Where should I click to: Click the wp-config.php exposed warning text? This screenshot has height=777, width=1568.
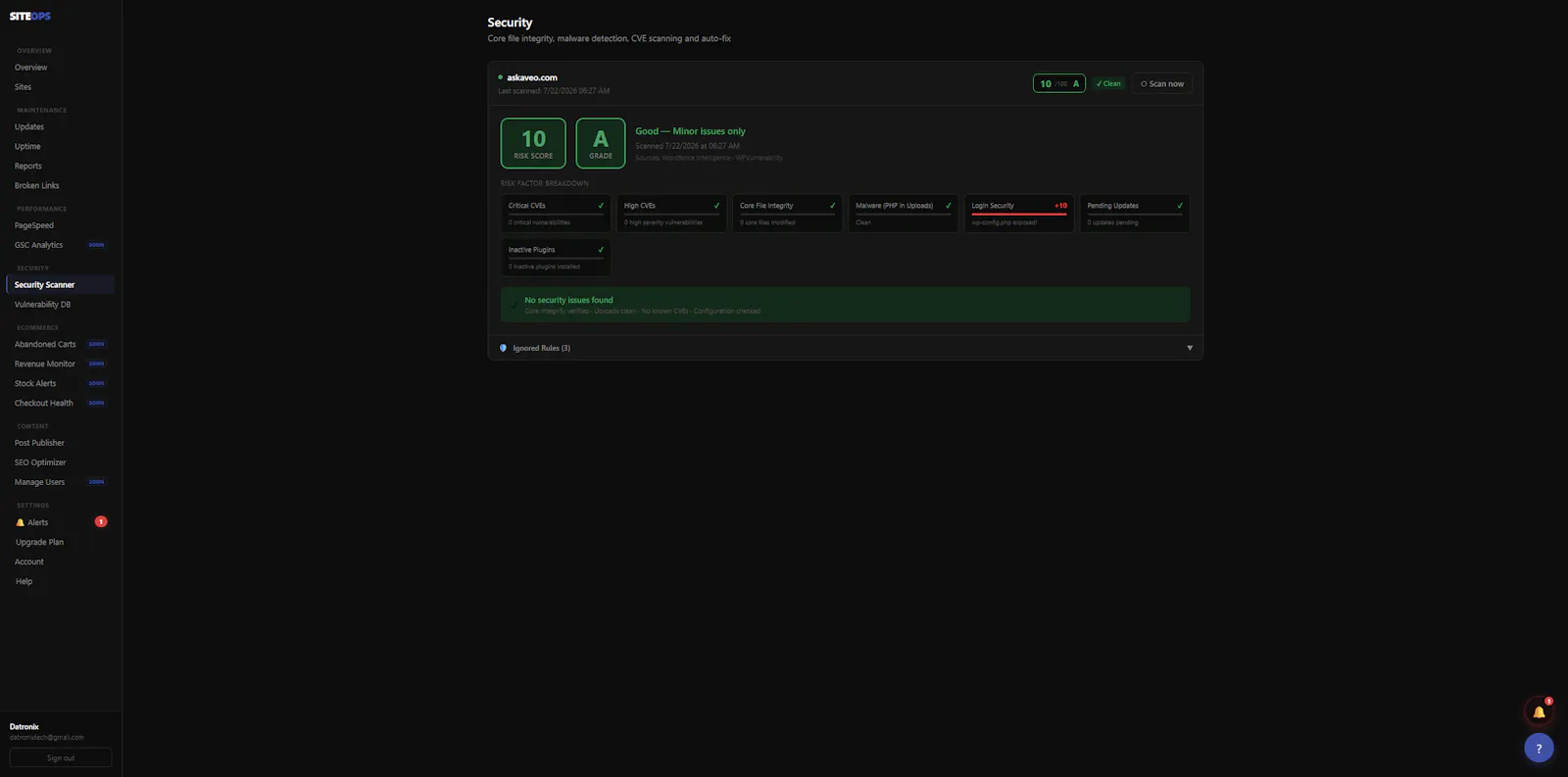[1004, 222]
